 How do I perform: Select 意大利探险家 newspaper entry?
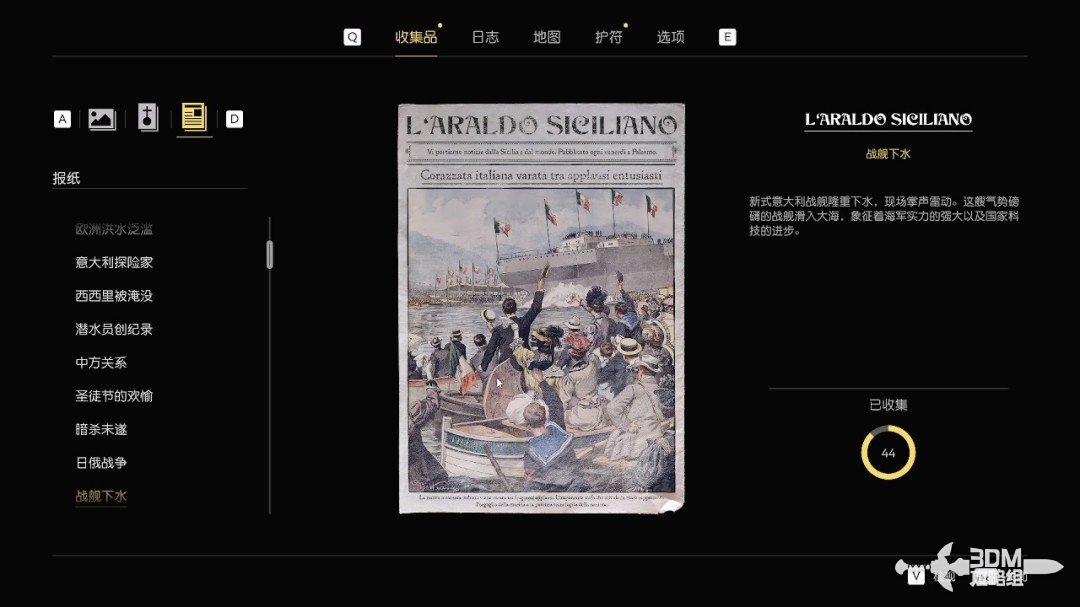coord(114,263)
